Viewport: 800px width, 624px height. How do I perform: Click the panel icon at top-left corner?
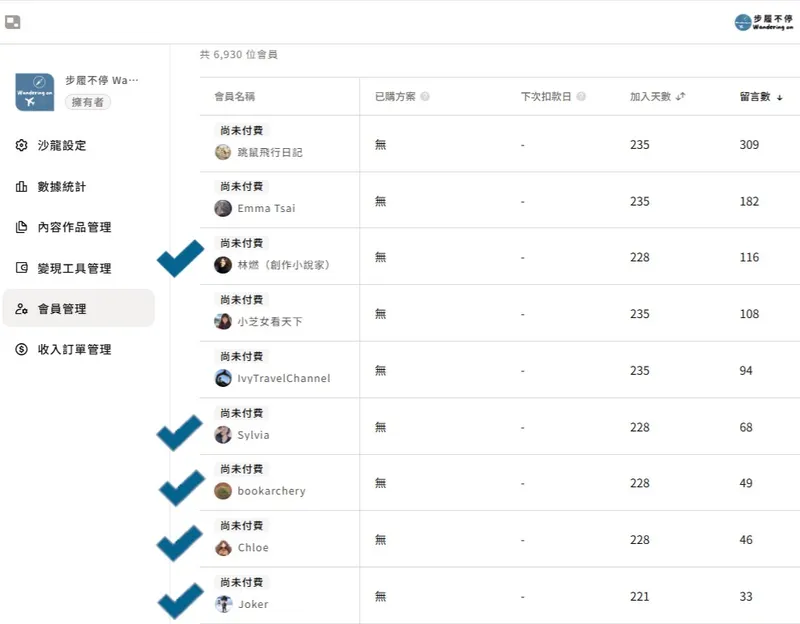click(13, 22)
